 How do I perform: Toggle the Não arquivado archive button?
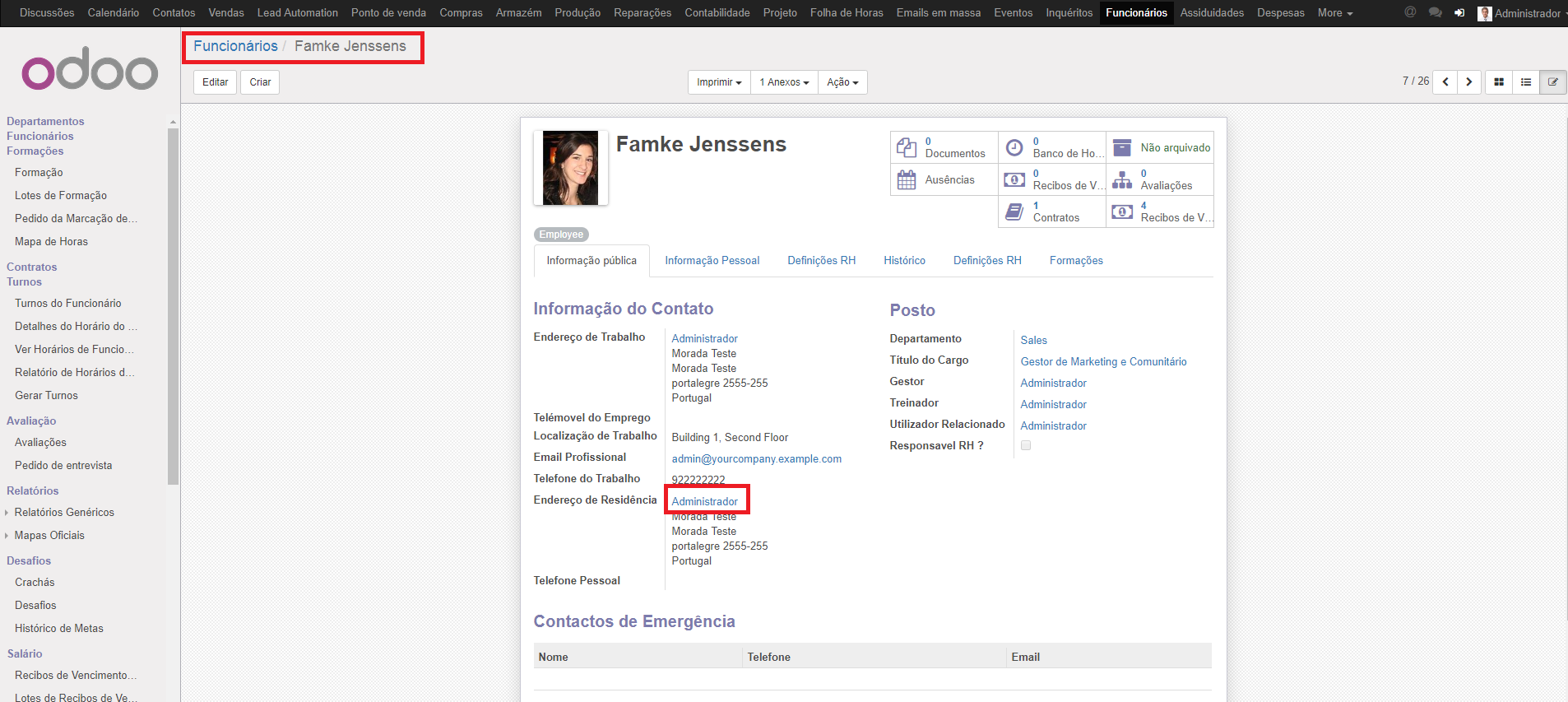click(x=1160, y=147)
